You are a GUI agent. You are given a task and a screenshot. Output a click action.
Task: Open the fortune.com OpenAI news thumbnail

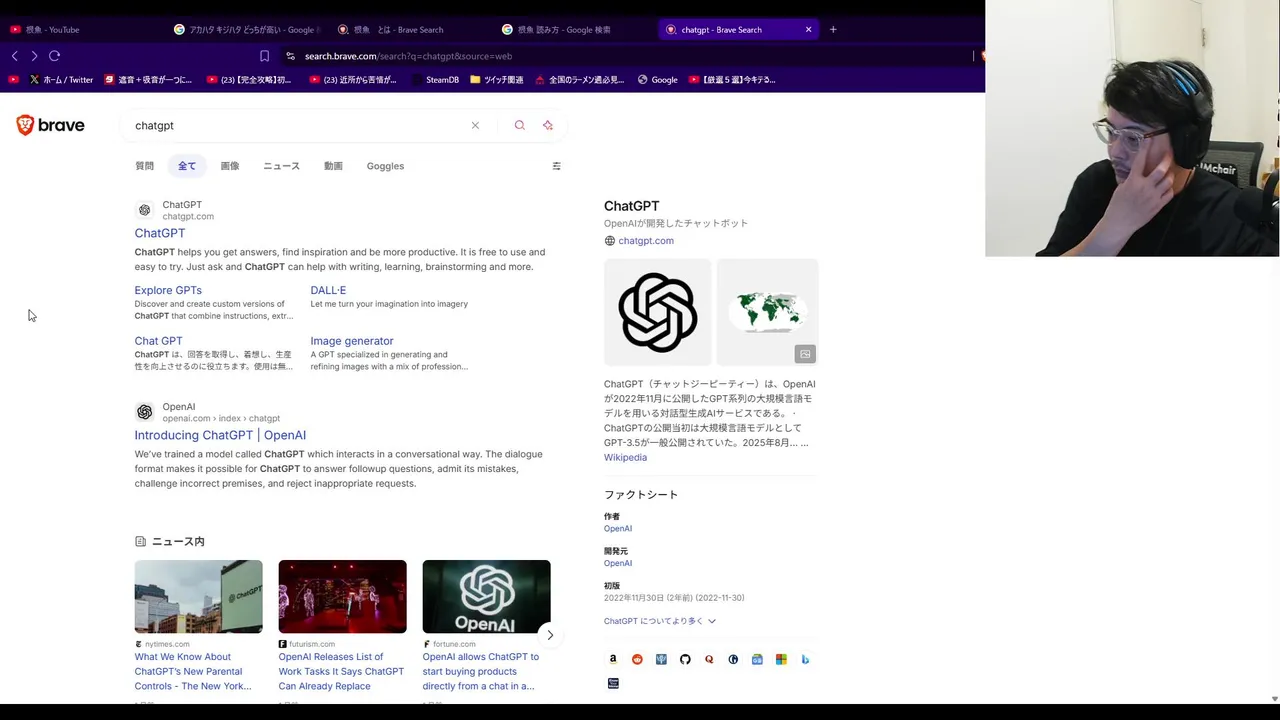(x=486, y=596)
